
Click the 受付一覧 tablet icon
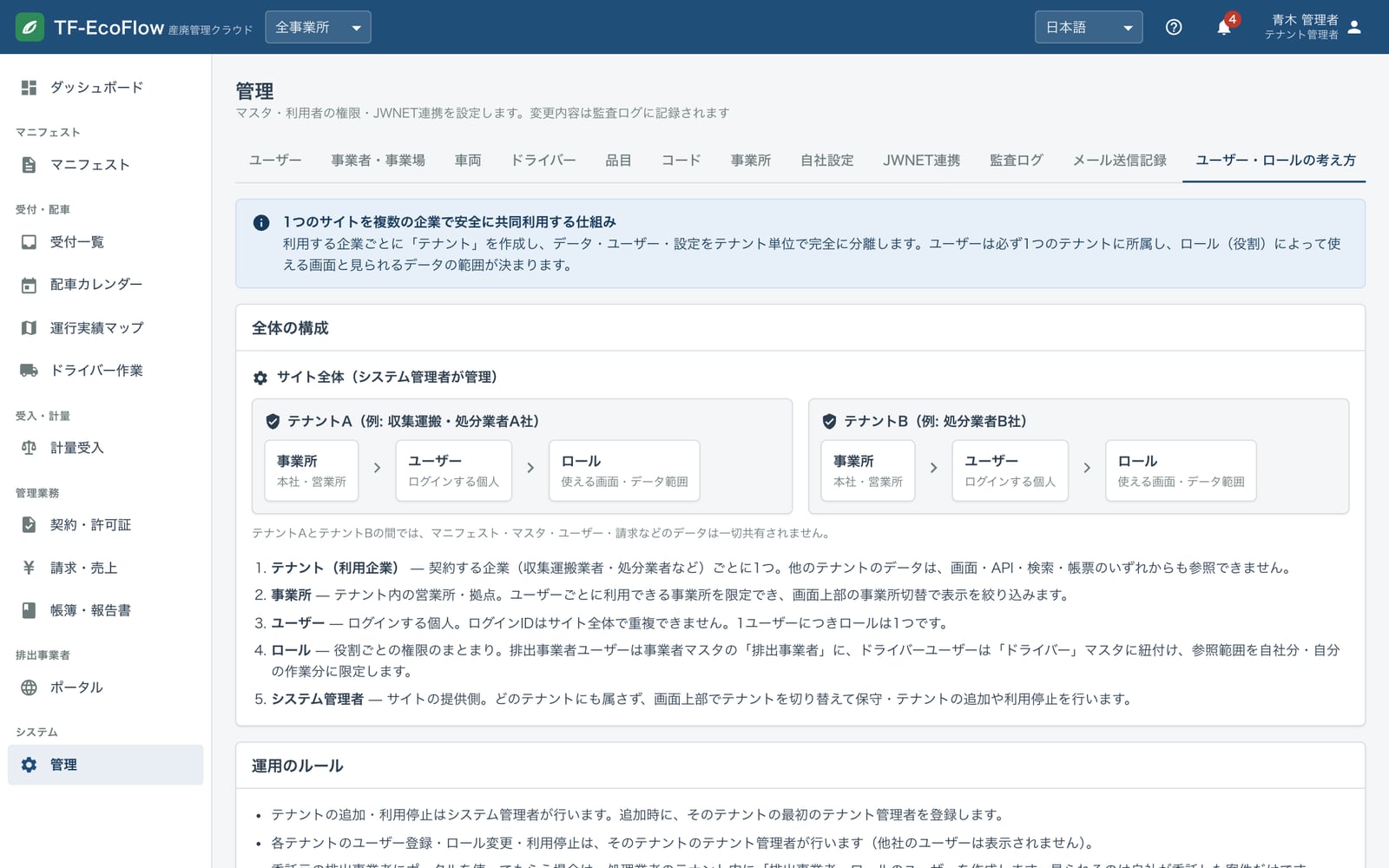point(29,242)
